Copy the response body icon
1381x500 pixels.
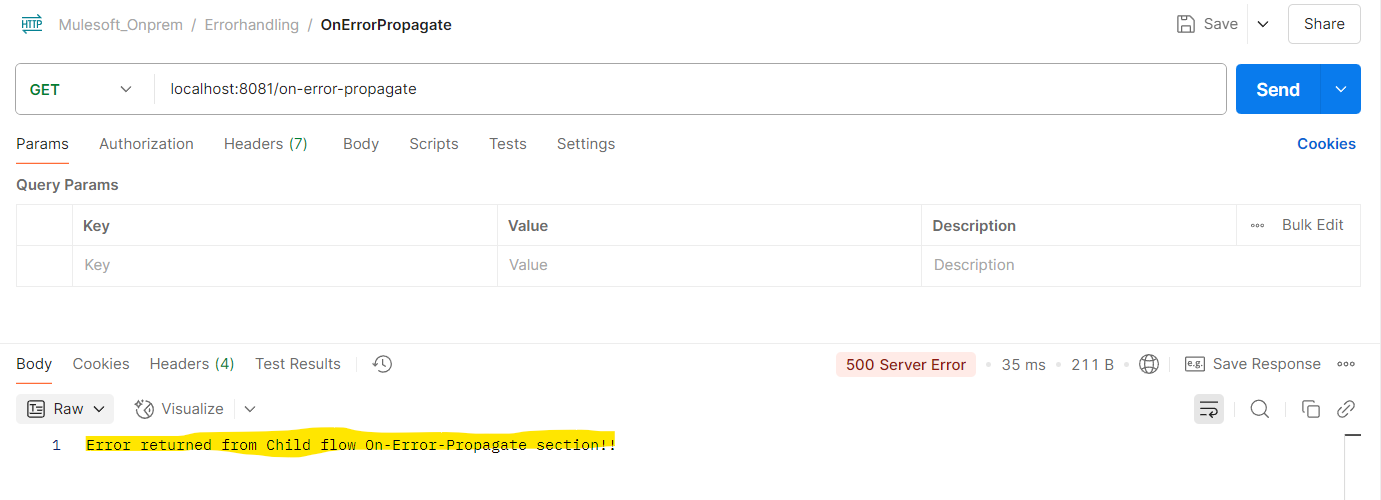pos(1310,408)
